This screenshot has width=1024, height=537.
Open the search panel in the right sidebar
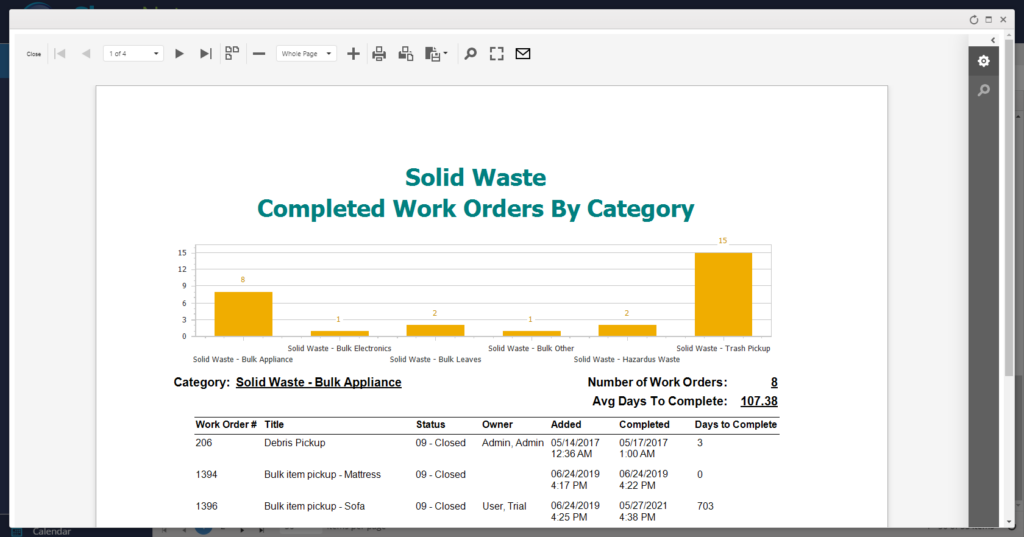tap(984, 90)
